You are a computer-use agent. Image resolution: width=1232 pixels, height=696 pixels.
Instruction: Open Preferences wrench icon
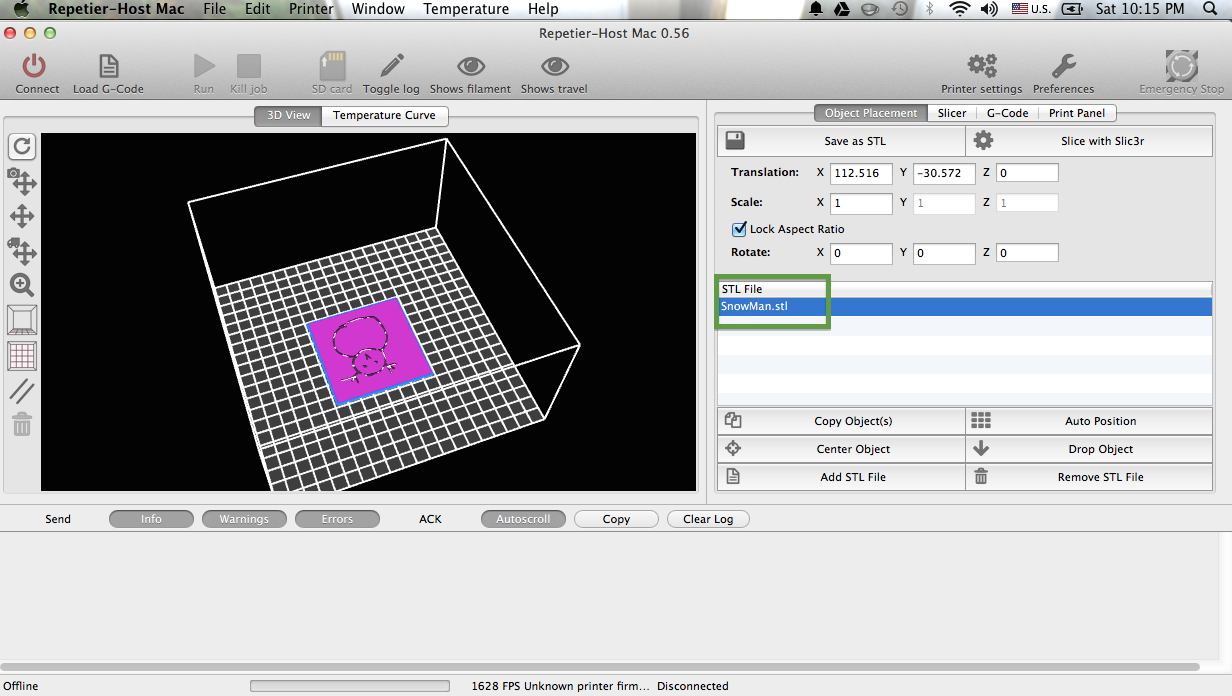[x=1063, y=67]
